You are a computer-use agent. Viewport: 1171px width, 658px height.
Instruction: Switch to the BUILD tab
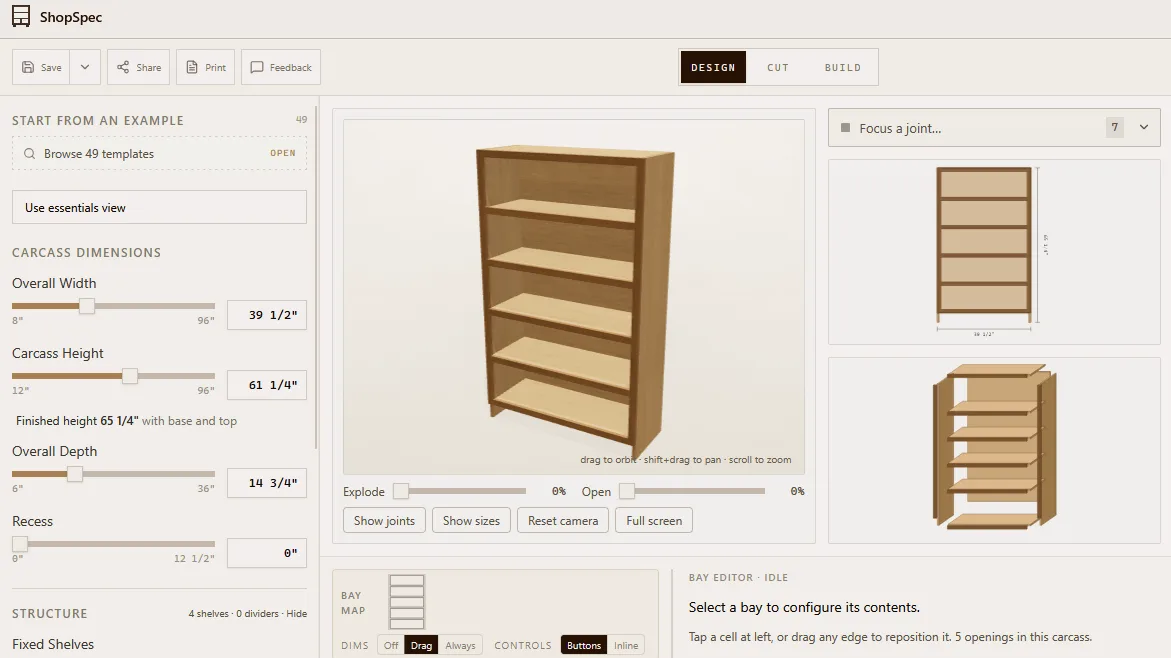(842, 67)
